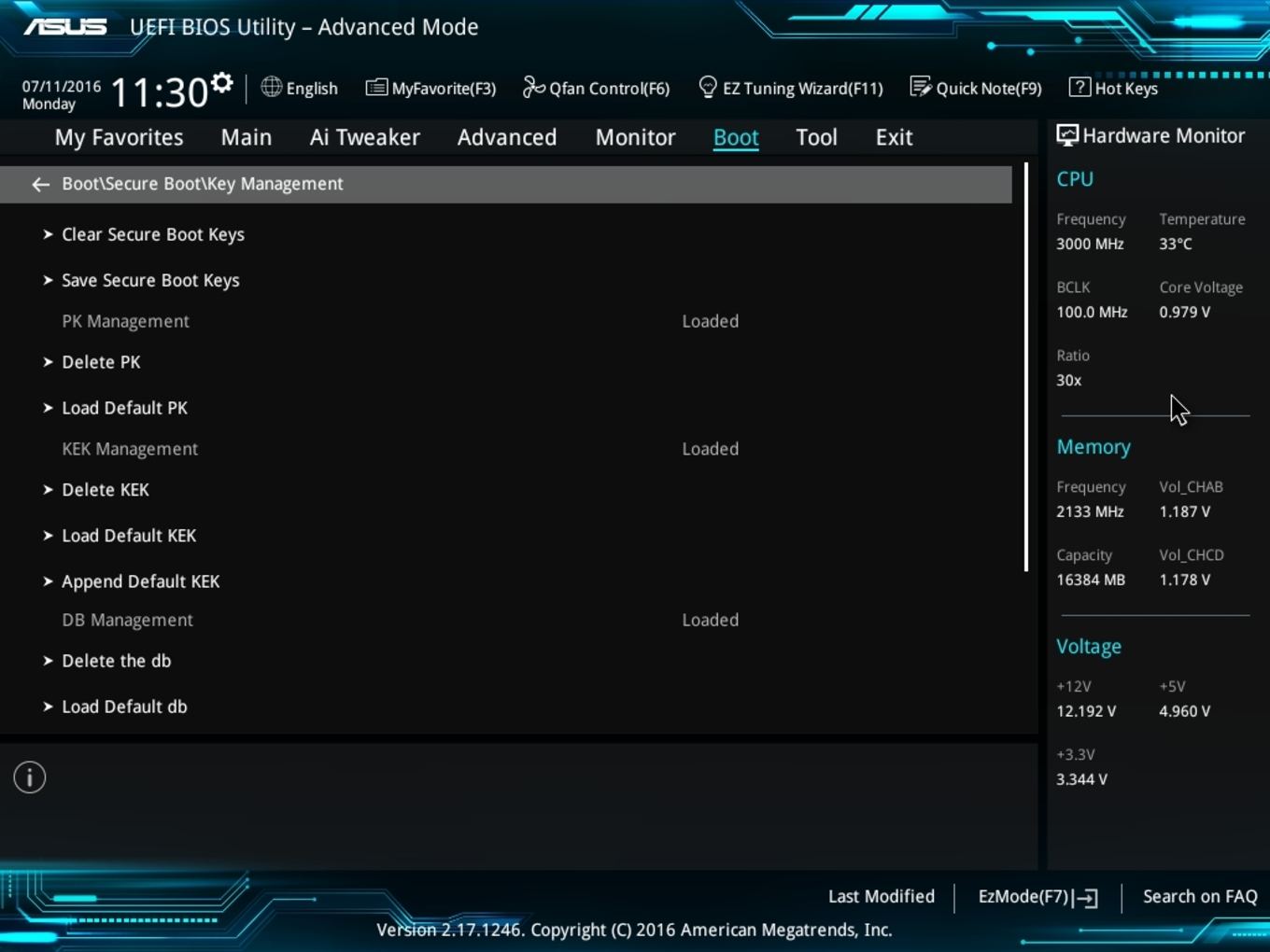Open the My Favorites tab

pos(119,137)
